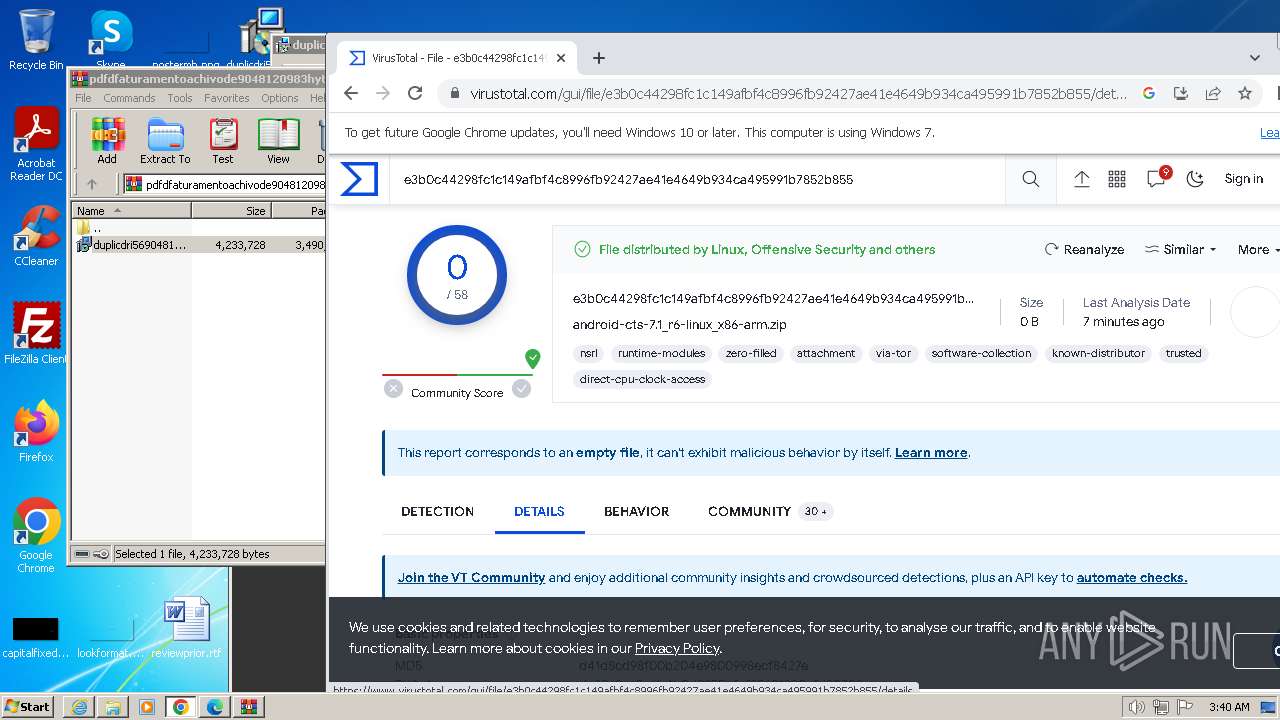Switch to COMMUNITY tab
This screenshot has width=1280, height=720.
tap(769, 511)
